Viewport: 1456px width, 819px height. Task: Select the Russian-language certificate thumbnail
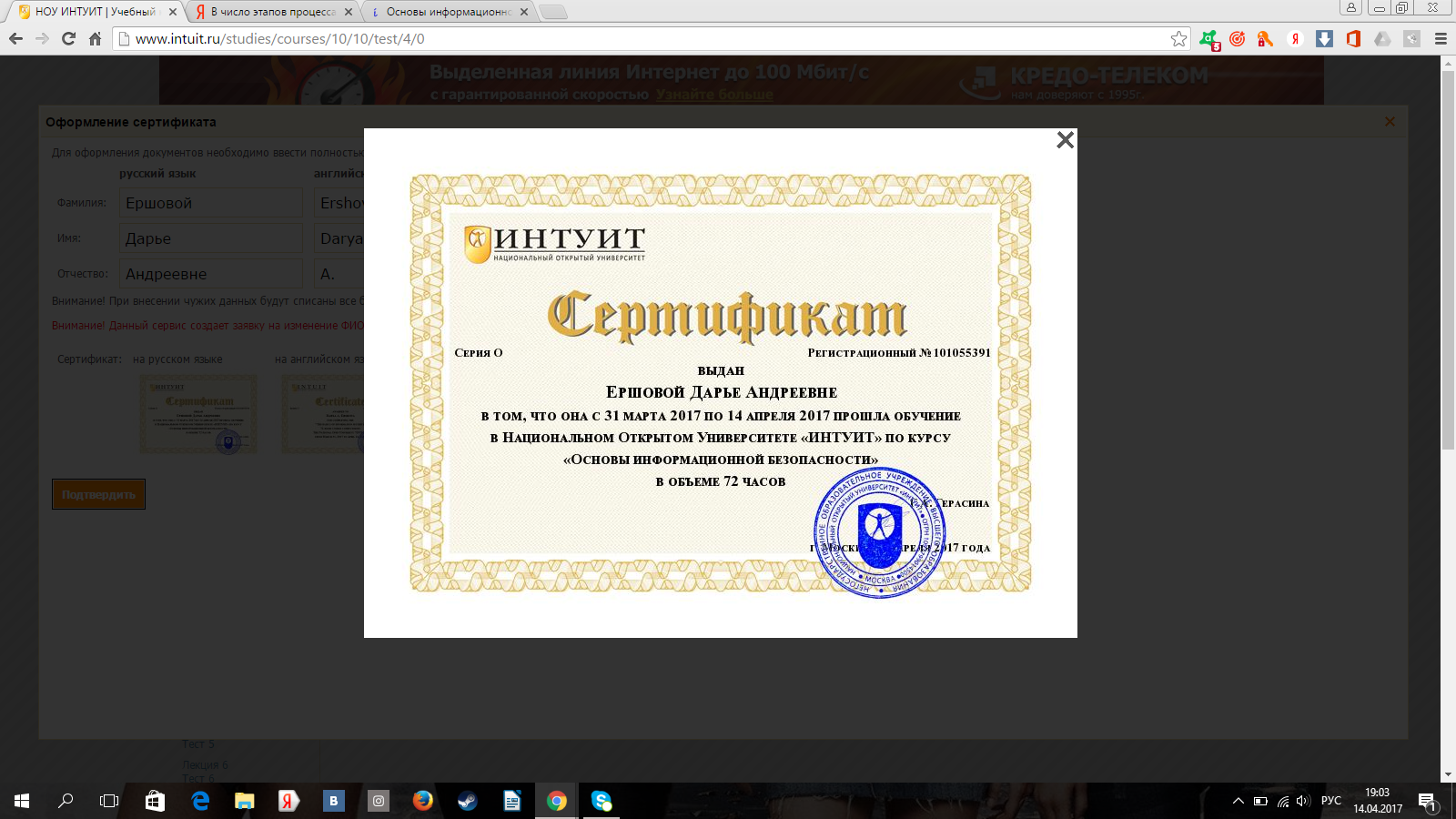point(198,414)
